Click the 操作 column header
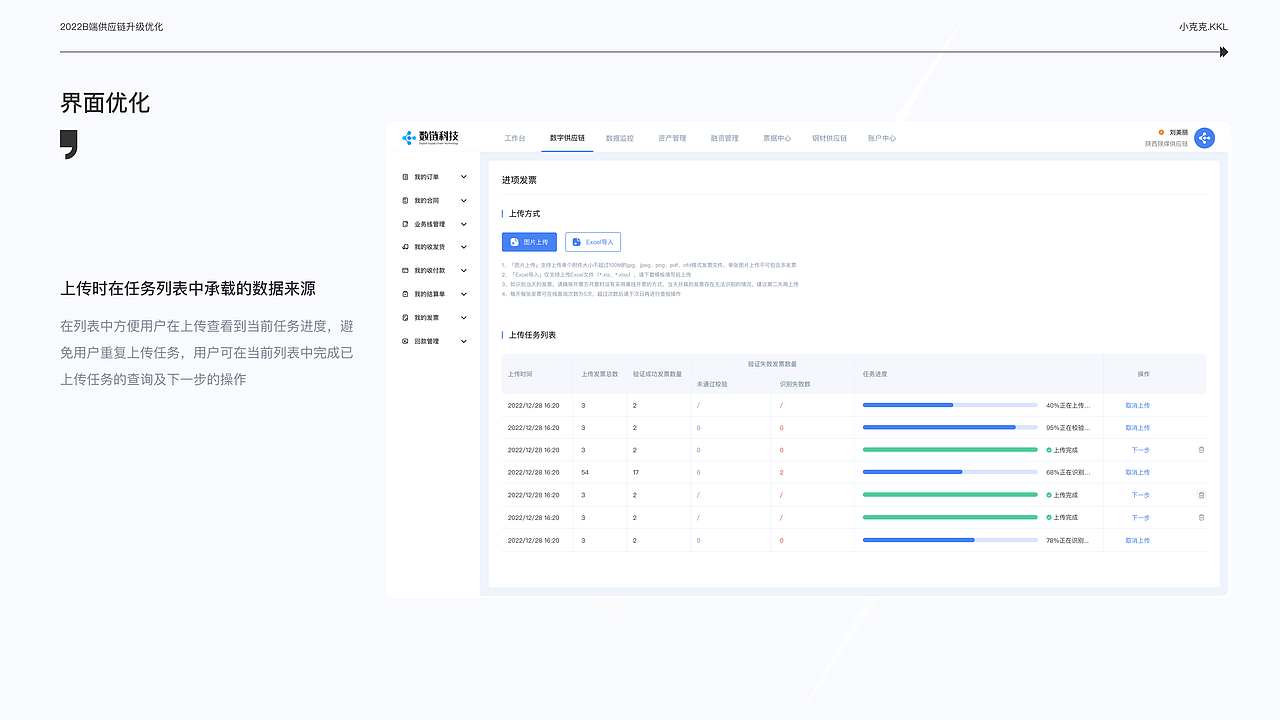The height and width of the screenshot is (720, 1280). [1143, 374]
